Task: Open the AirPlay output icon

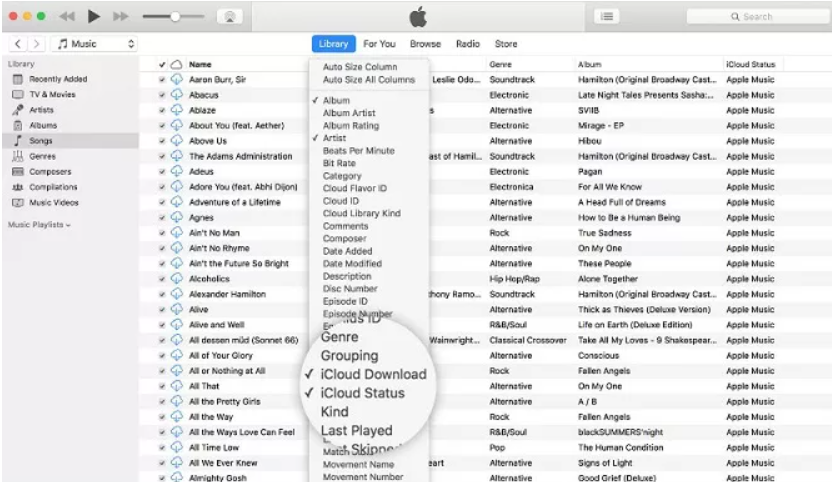Action: point(230,16)
